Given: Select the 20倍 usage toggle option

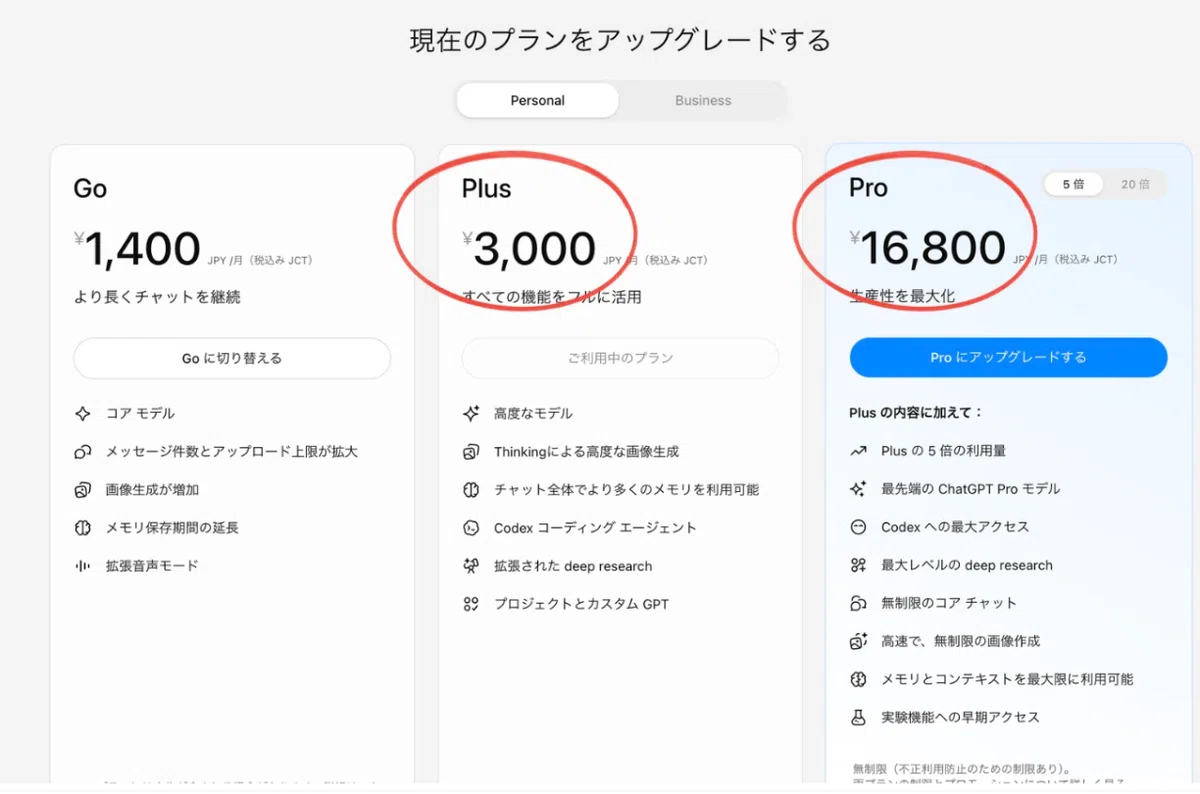Looking at the screenshot, I should pos(1135,184).
